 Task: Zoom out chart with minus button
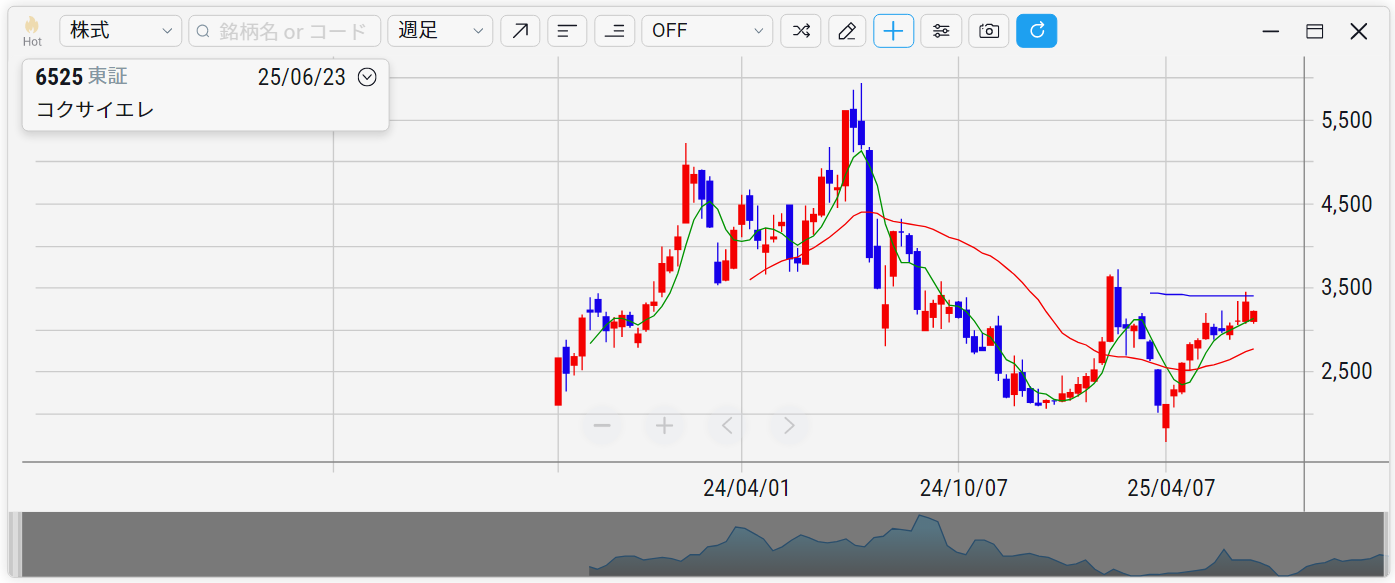602,426
